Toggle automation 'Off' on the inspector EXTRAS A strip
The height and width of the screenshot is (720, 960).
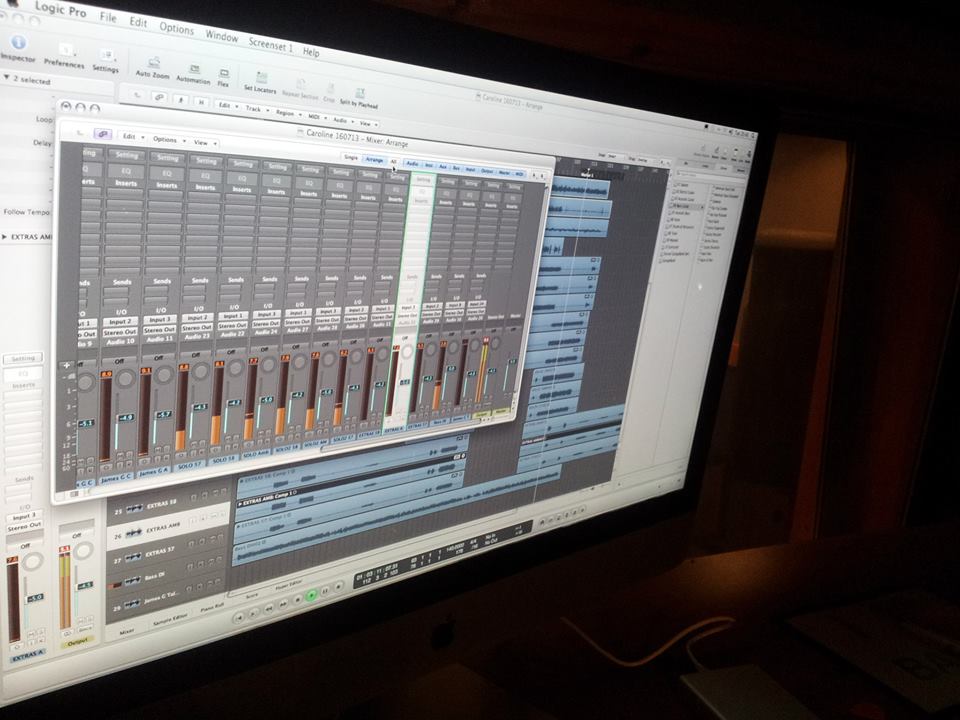tap(25, 546)
